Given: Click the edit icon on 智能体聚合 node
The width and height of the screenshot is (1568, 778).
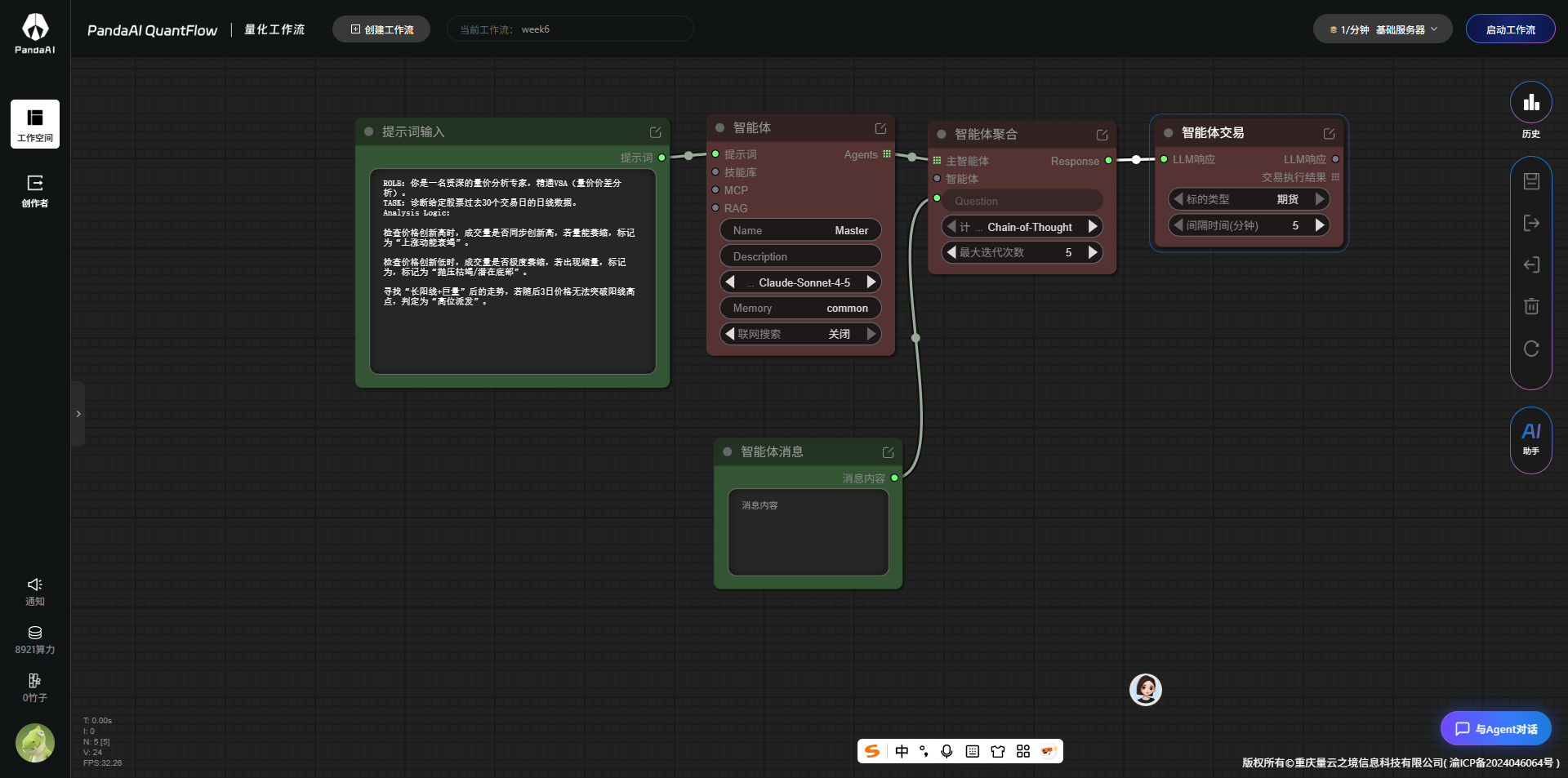Looking at the screenshot, I should tap(1102, 135).
